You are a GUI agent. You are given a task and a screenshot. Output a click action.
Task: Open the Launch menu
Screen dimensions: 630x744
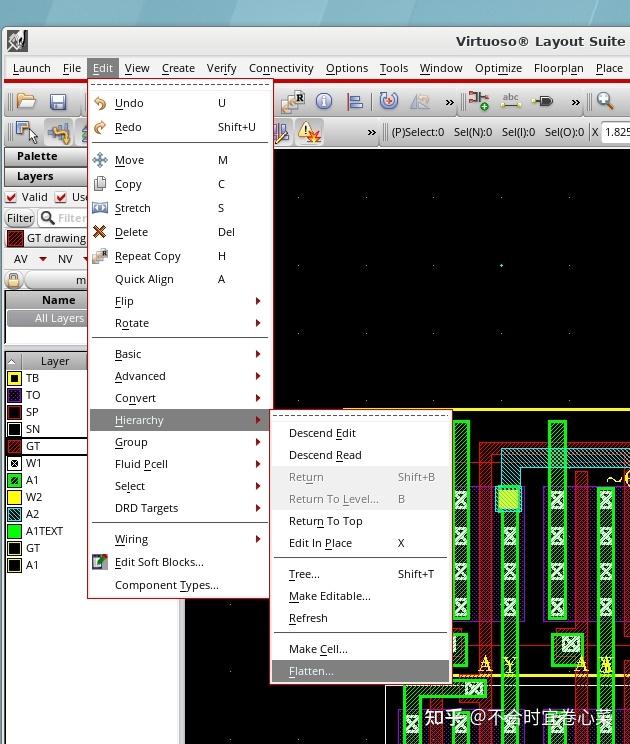point(31,68)
